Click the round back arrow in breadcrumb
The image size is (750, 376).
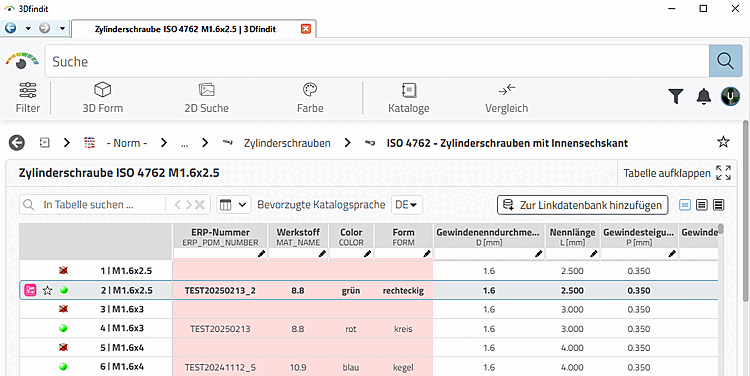[17, 143]
